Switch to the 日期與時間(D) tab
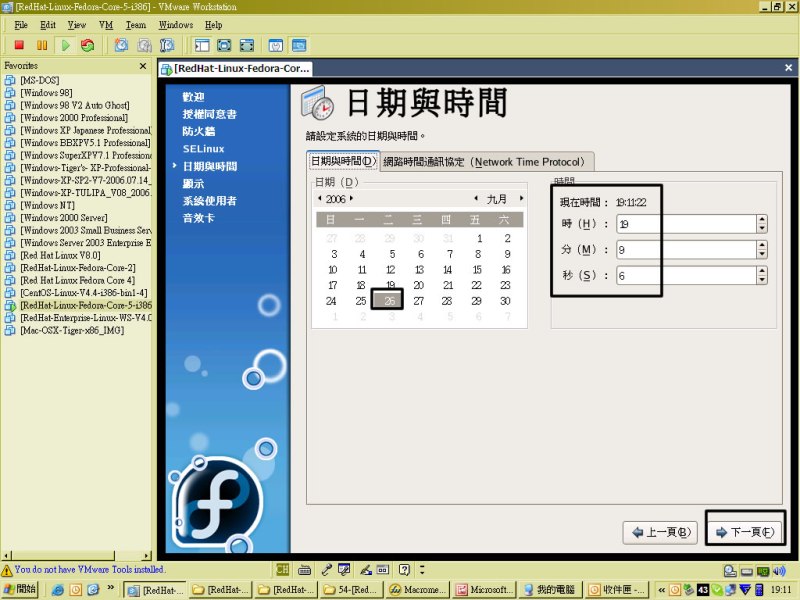The image size is (800, 600). (343, 161)
